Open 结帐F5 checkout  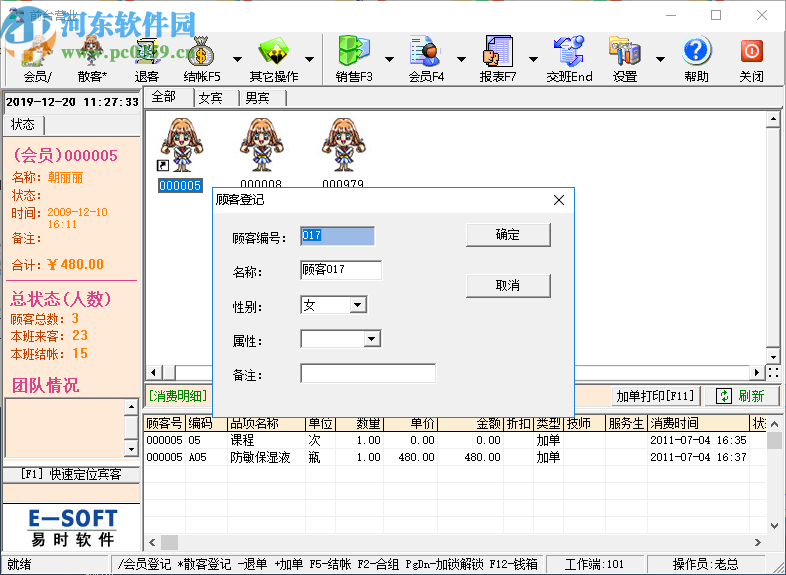pyautogui.click(x=202, y=59)
